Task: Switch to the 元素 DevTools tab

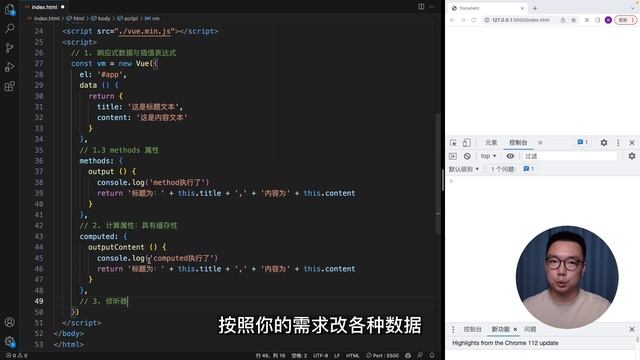Action: pyautogui.click(x=491, y=142)
